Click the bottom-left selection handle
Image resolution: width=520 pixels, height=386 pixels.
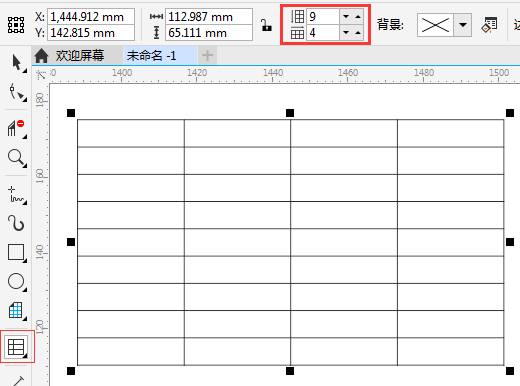pyautogui.click(x=71, y=371)
